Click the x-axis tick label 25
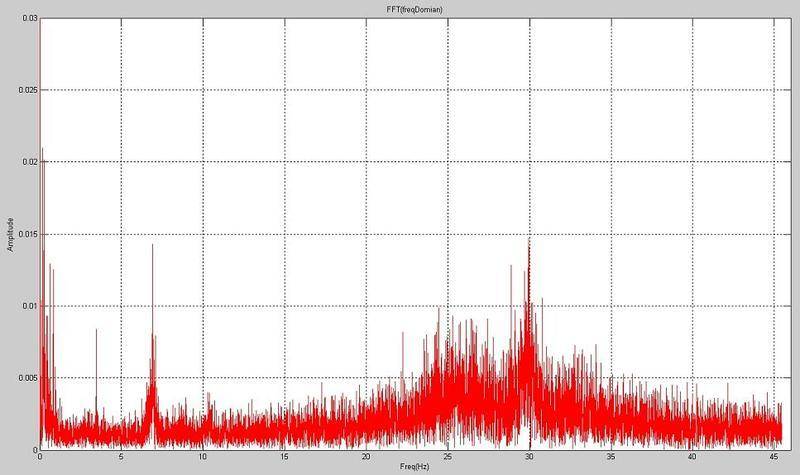 (447, 457)
